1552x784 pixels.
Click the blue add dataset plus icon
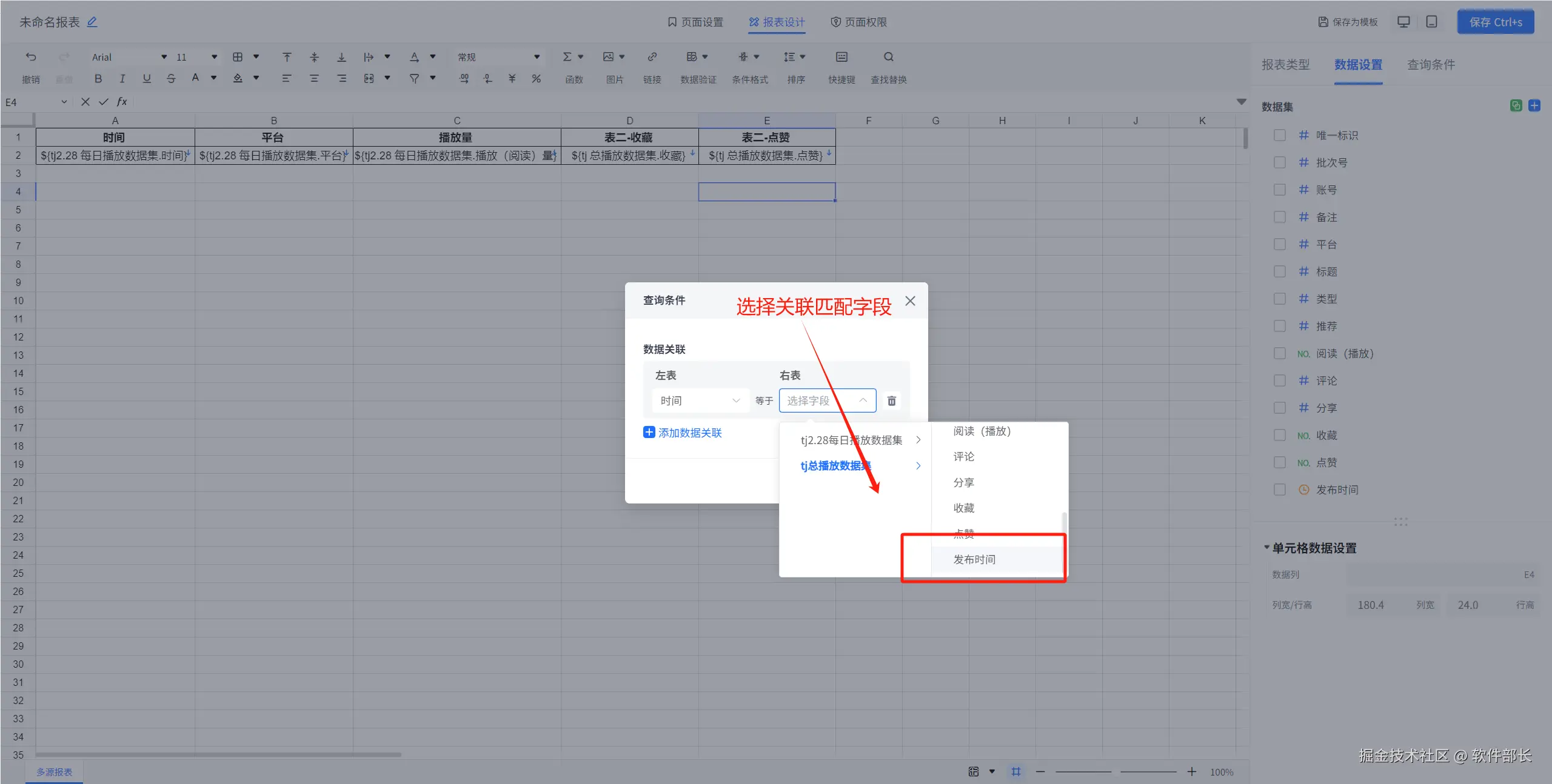click(x=1534, y=105)
